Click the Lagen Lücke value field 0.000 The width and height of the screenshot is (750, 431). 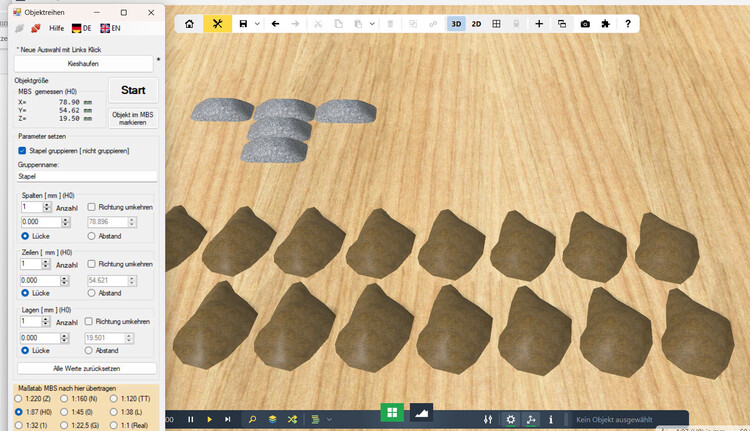[40, 338]
